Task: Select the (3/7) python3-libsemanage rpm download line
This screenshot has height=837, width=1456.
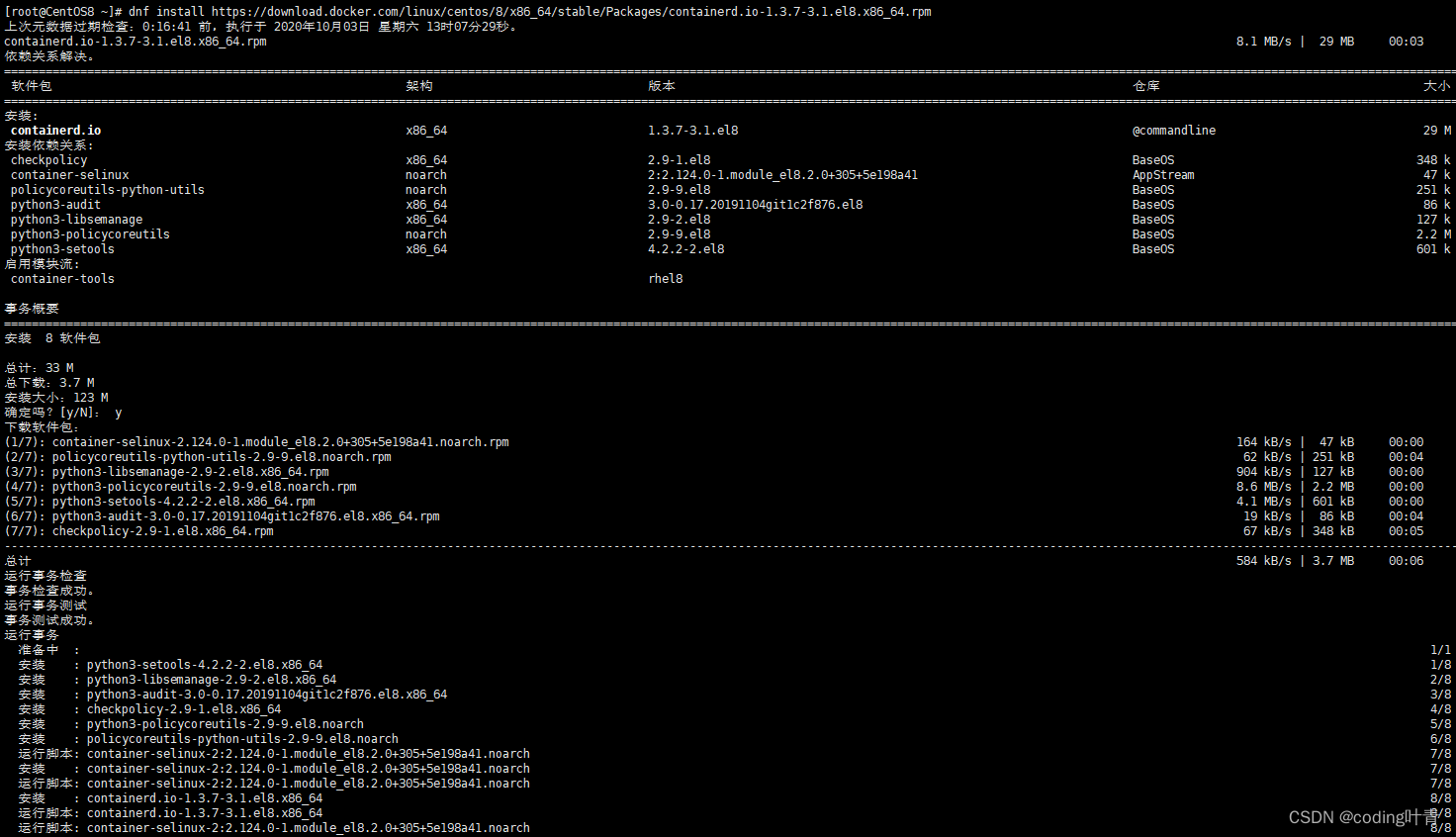Action: pos(167,472)
